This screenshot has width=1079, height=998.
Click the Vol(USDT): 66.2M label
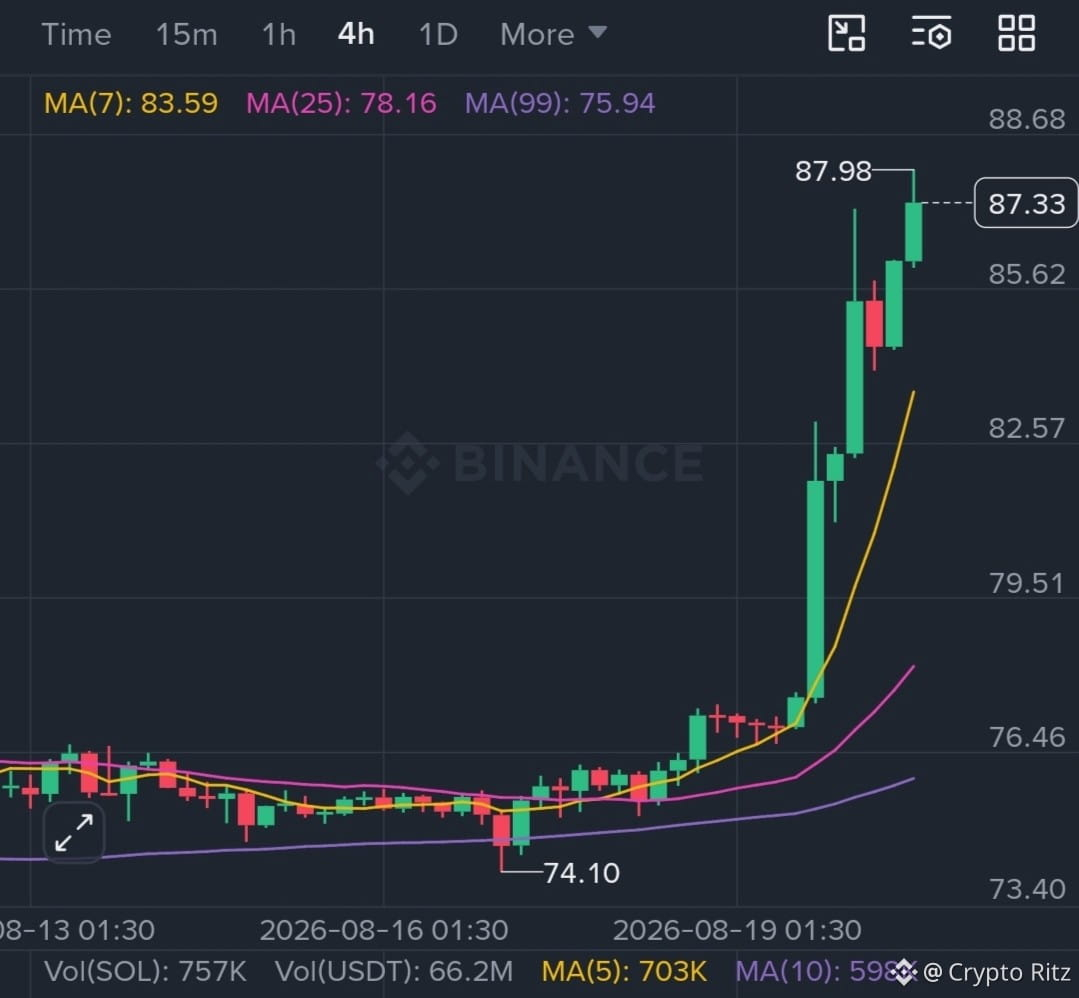tap(394, 972)
